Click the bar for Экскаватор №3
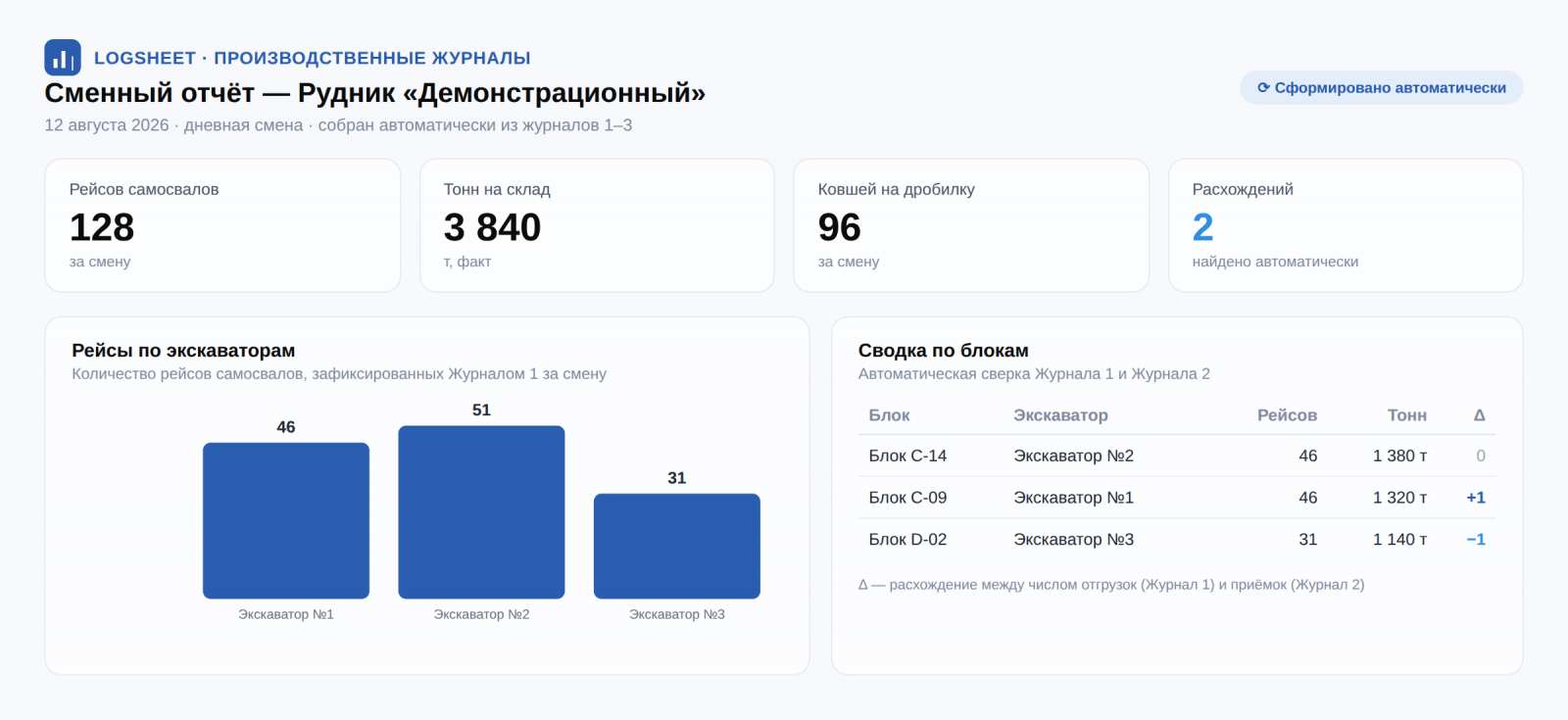 (x=677, y=546)
